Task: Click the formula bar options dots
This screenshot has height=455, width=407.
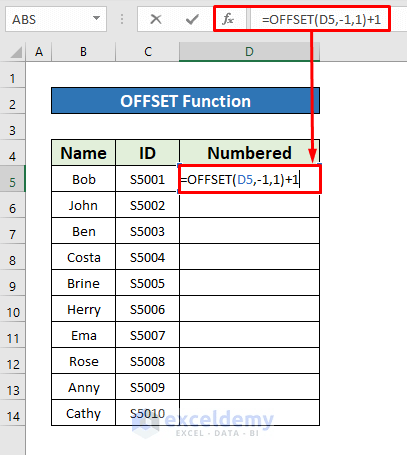Action: (122, 19)
